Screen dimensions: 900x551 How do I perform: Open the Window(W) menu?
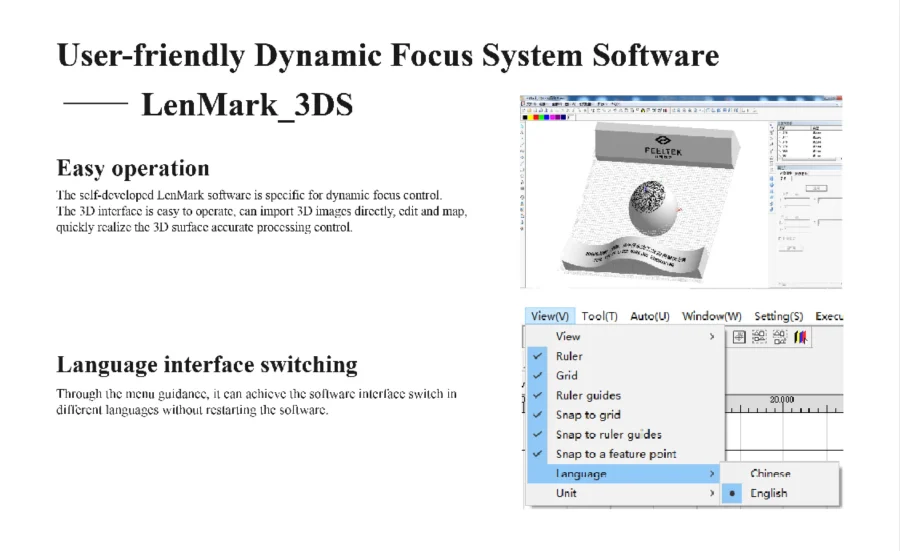(712, 316)
